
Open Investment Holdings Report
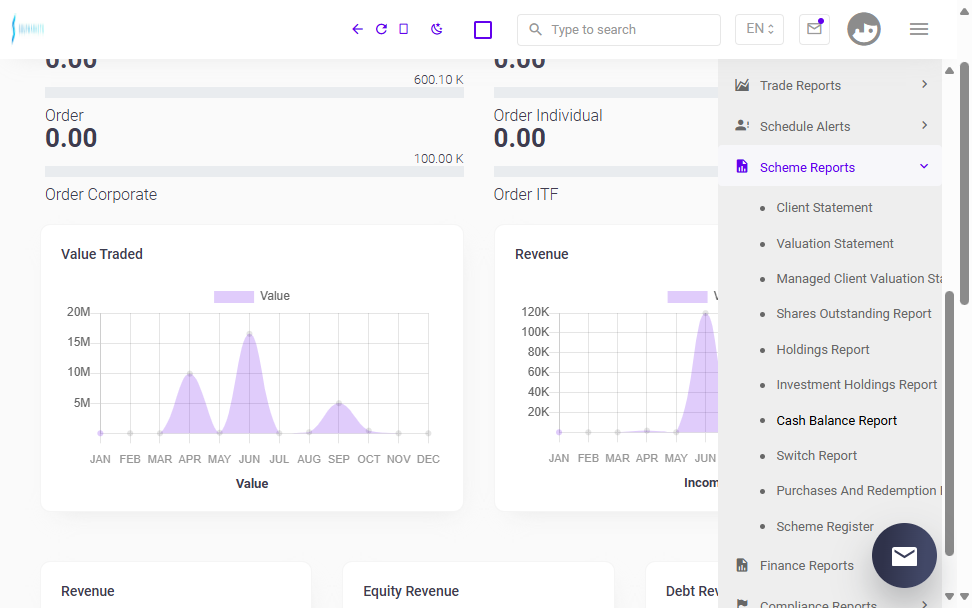857,385
